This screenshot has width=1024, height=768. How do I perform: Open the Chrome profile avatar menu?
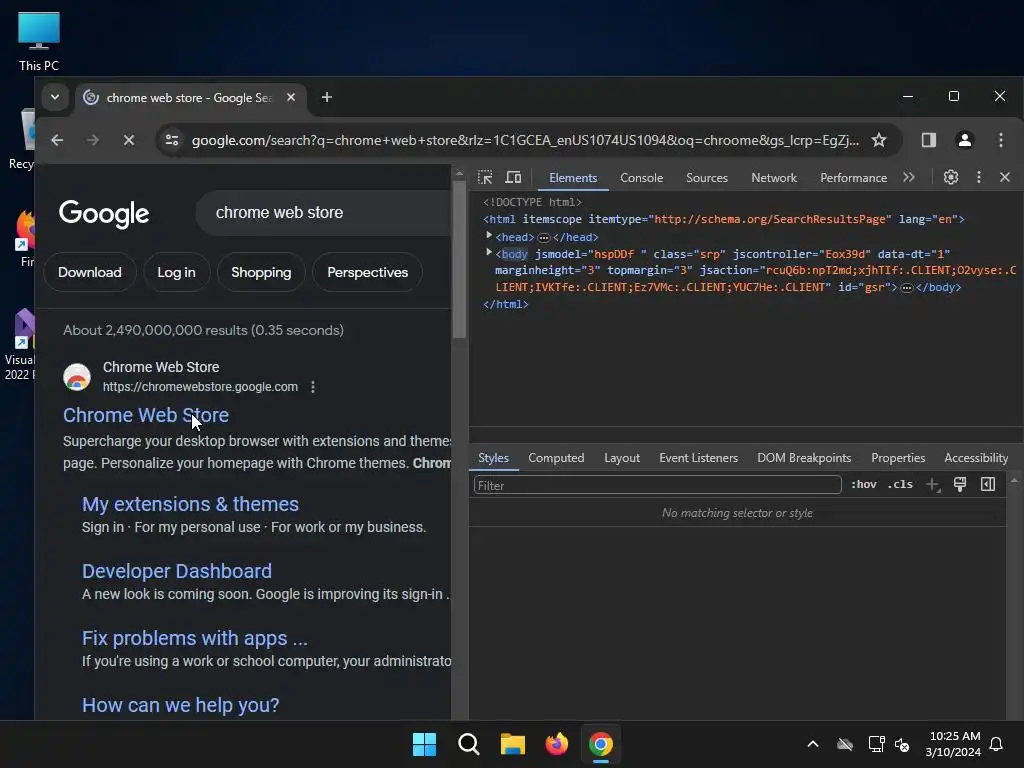coord(965,140)
